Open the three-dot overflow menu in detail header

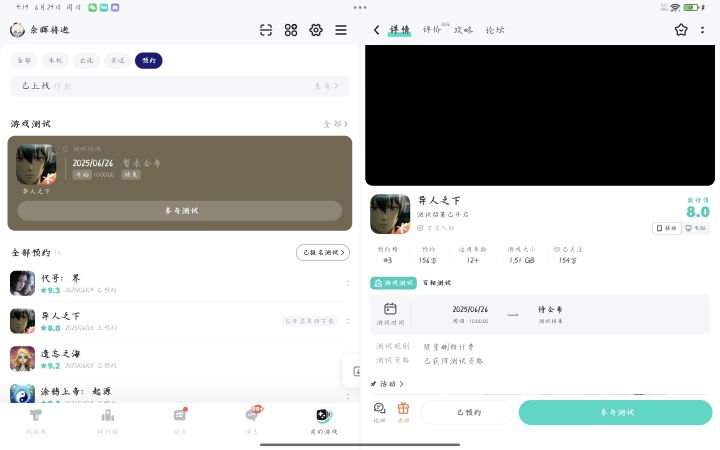(x=703, y=30)
